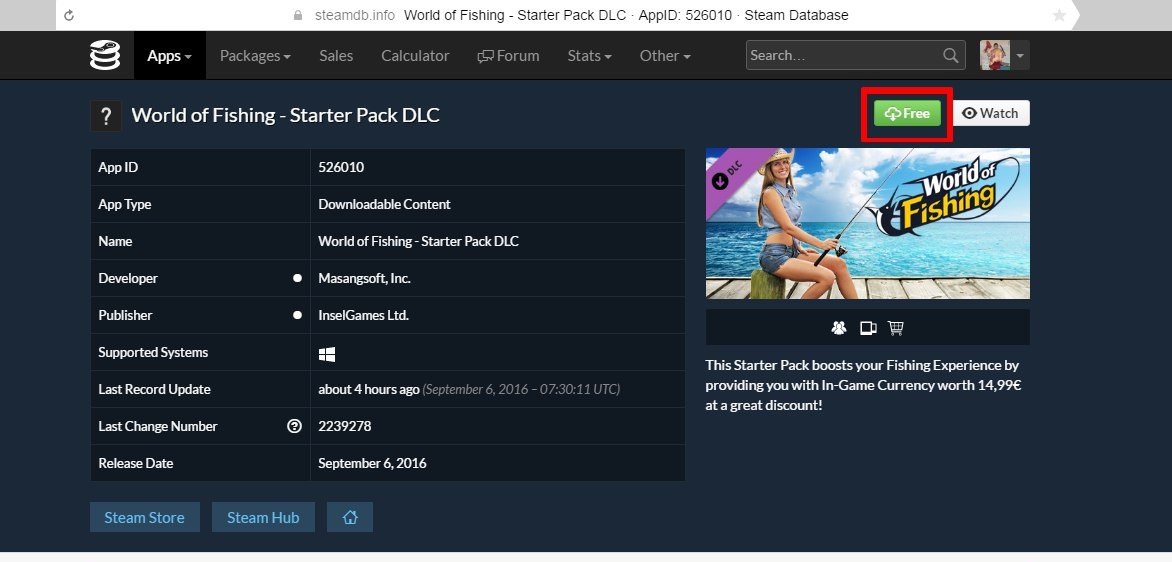Click App ID value 526010
The image size is (1172, 562).
click(341, 167)
